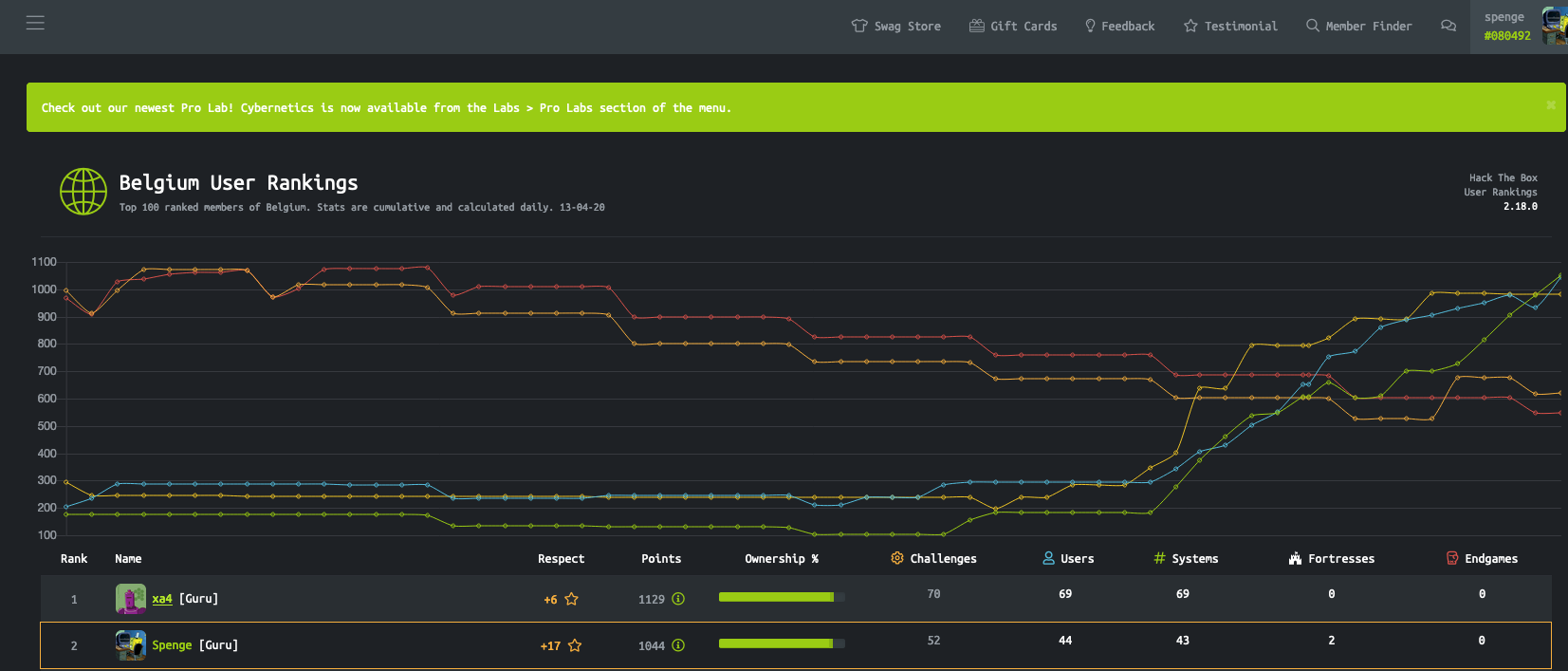Click the Points column header
This screenshot has height=671, width=1568.
(661, 559)
